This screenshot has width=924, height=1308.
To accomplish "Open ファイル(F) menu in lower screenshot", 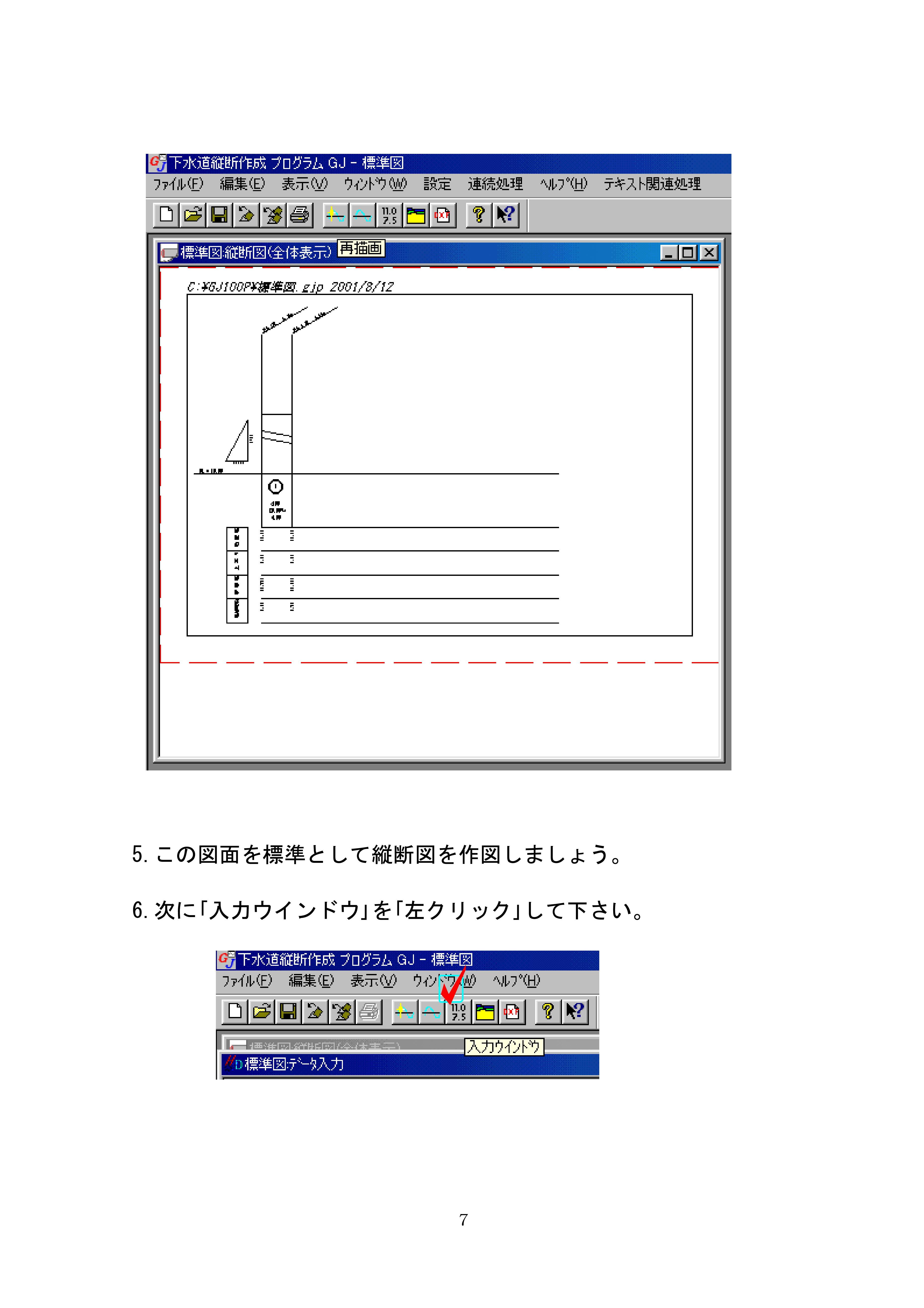I will (x=247, y=981).
